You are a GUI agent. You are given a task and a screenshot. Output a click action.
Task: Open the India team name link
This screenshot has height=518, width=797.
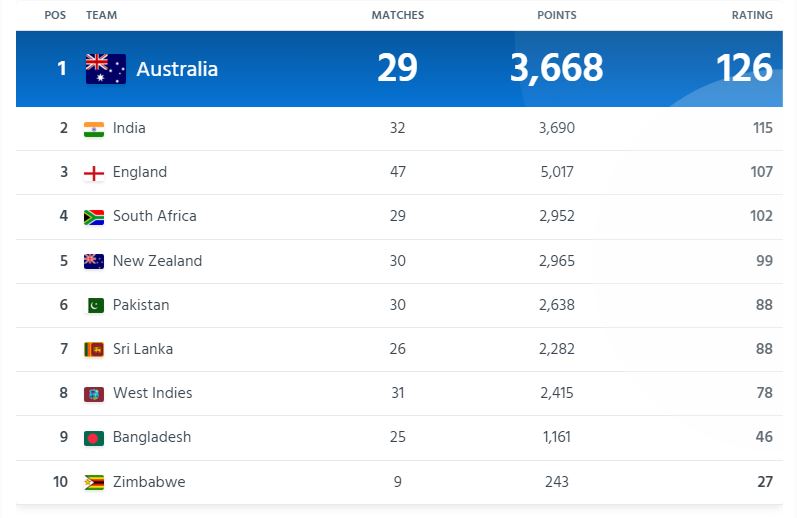129,128
